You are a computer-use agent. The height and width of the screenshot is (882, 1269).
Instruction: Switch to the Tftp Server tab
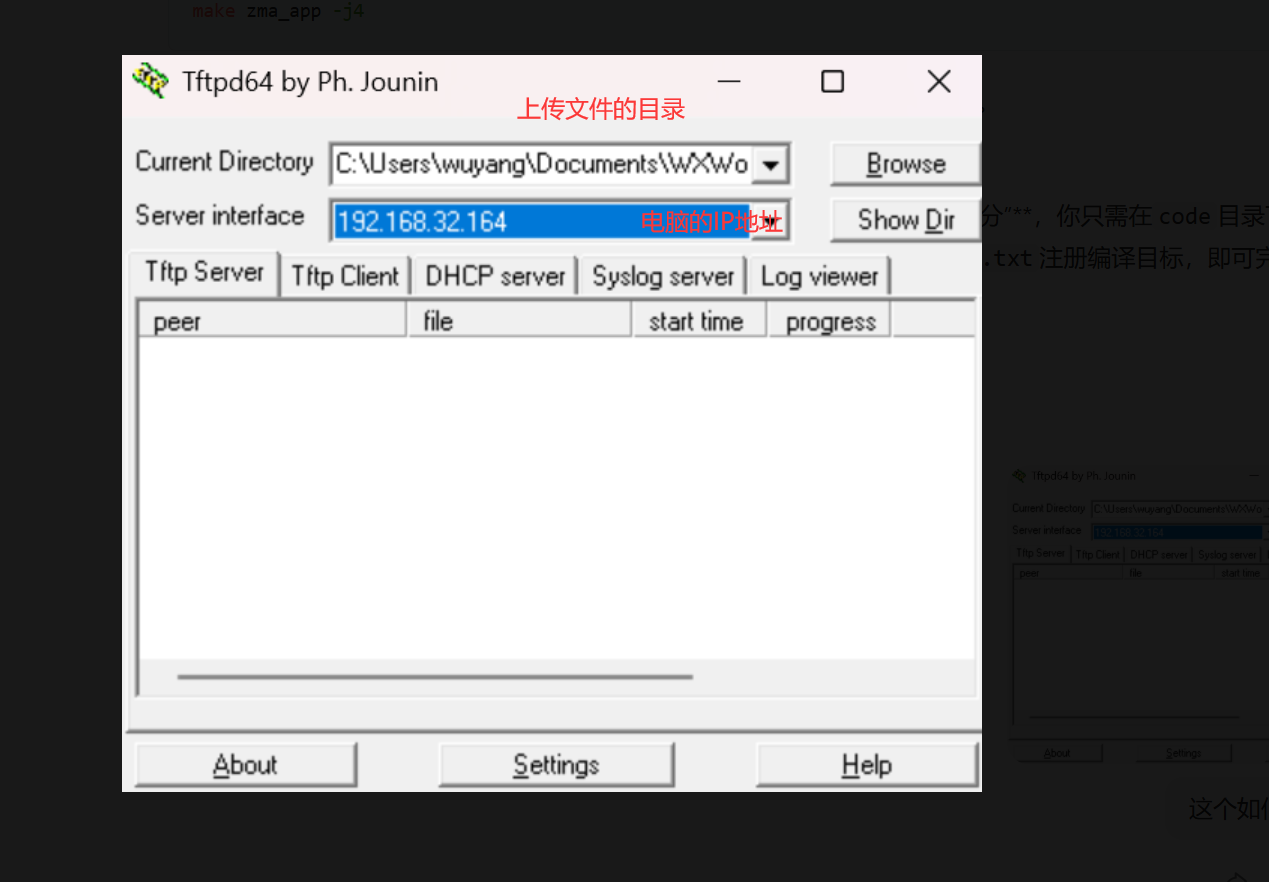(x=204, y=272)
